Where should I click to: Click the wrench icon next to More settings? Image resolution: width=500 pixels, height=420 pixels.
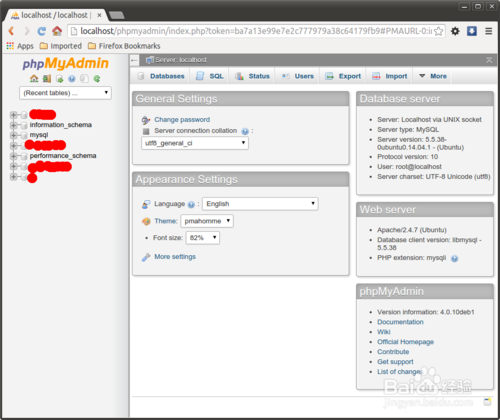coord(146,257)
